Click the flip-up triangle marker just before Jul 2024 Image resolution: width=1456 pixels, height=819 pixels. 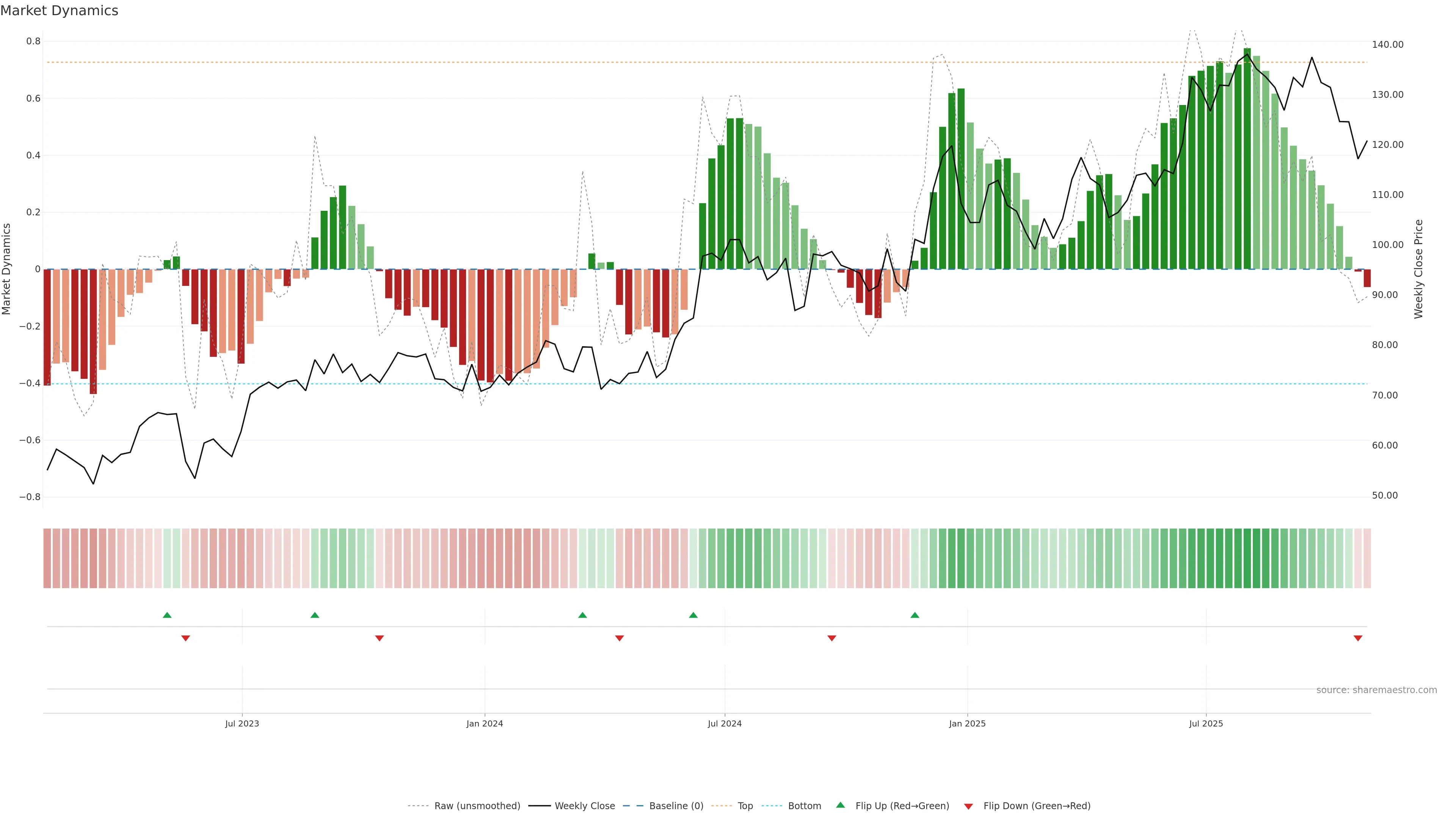click(693, 615)
